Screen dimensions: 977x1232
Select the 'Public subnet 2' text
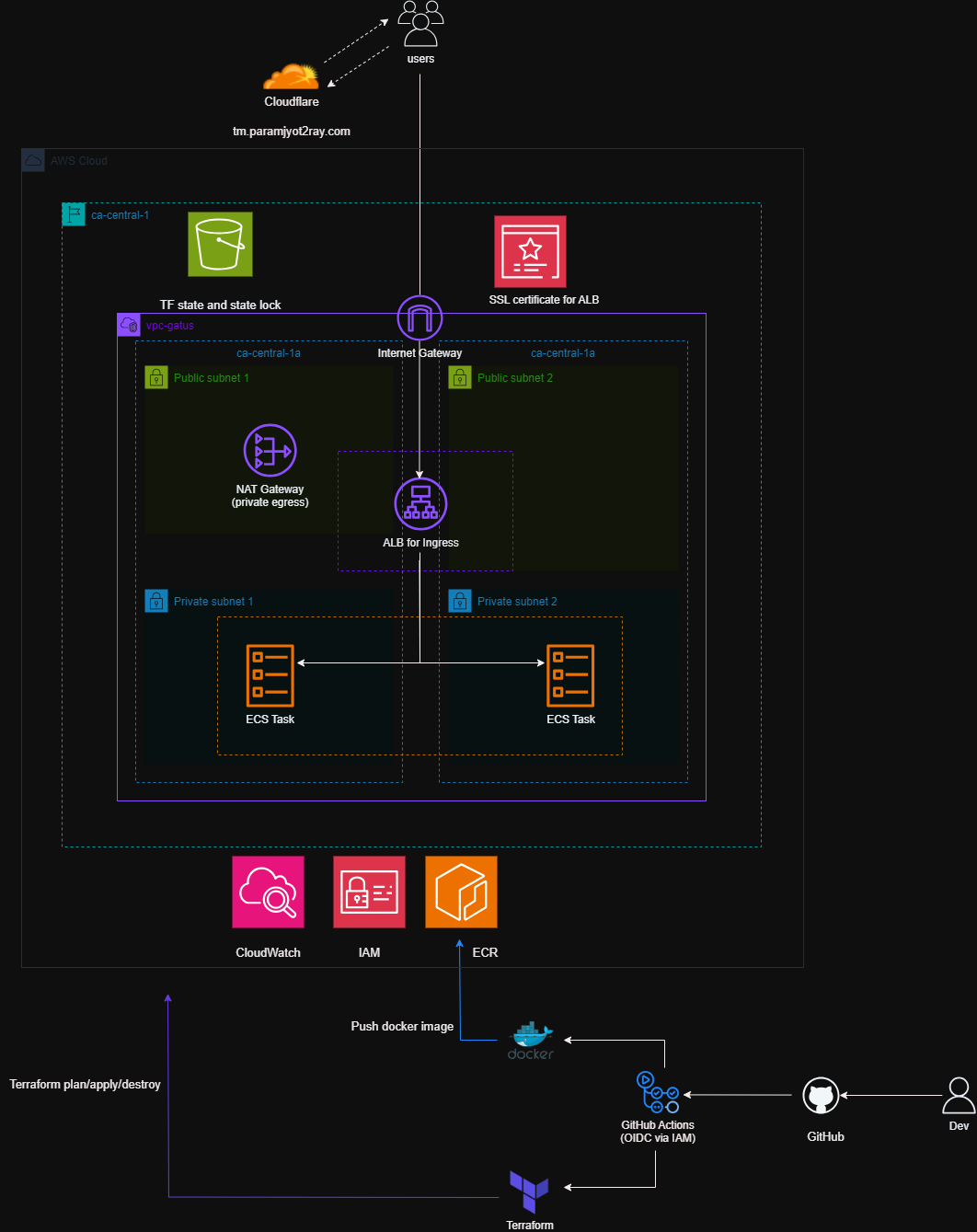pos(515,378)
